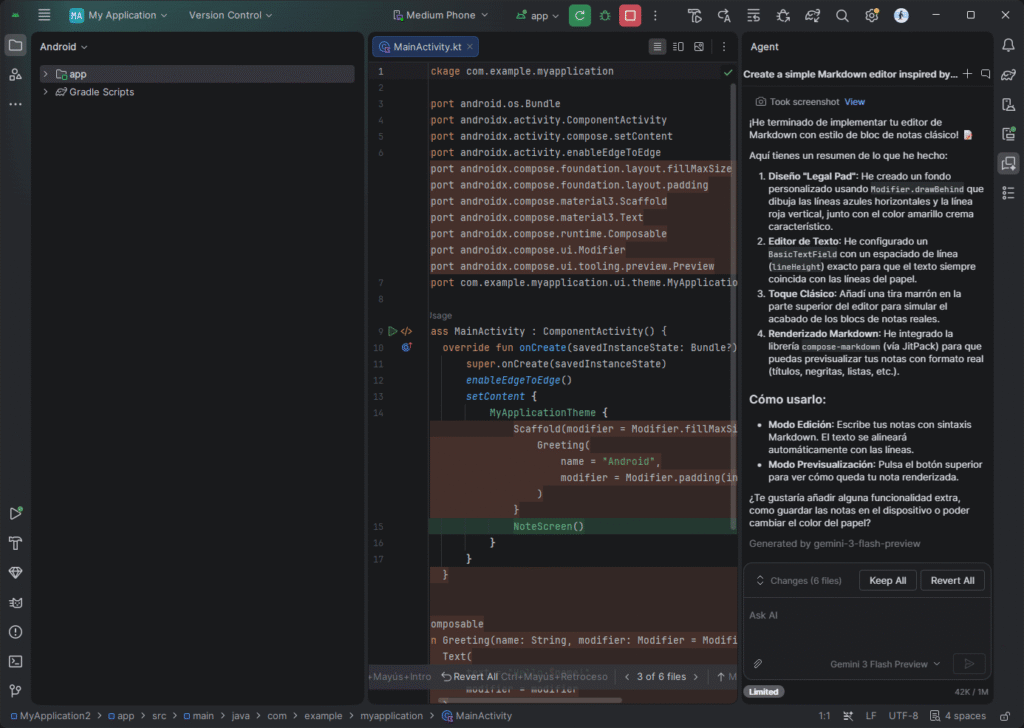Open the IDE settings gear icon
The width and height of the screenshot is (1024, 728).
871,15
